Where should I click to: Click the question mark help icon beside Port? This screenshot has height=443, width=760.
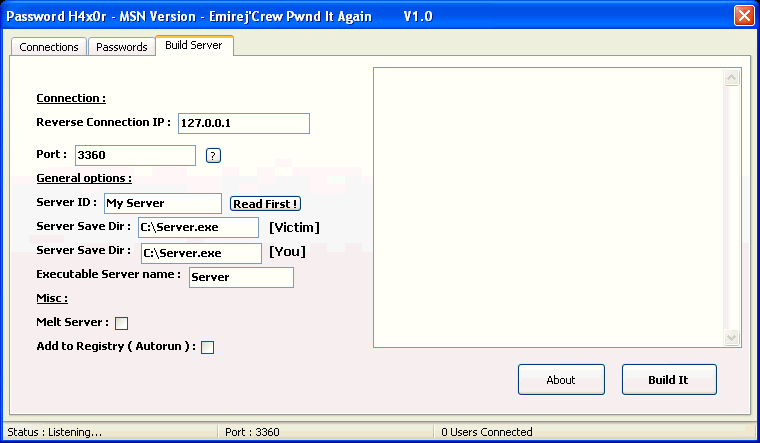coord(213,155)
